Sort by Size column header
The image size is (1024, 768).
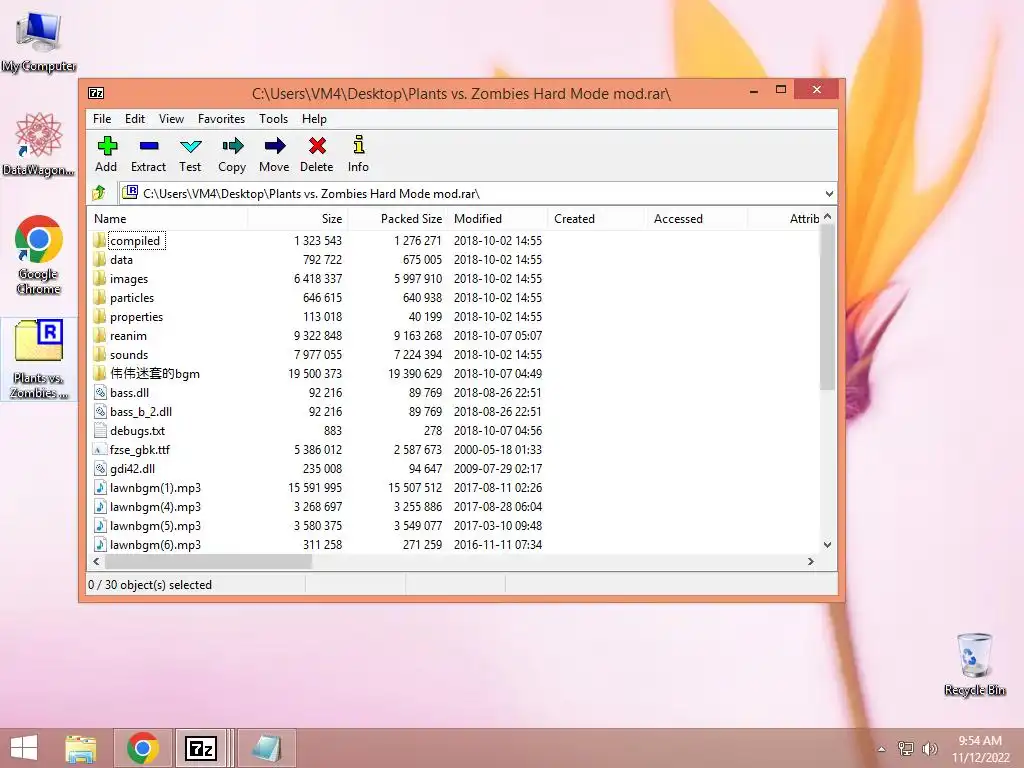297,219
